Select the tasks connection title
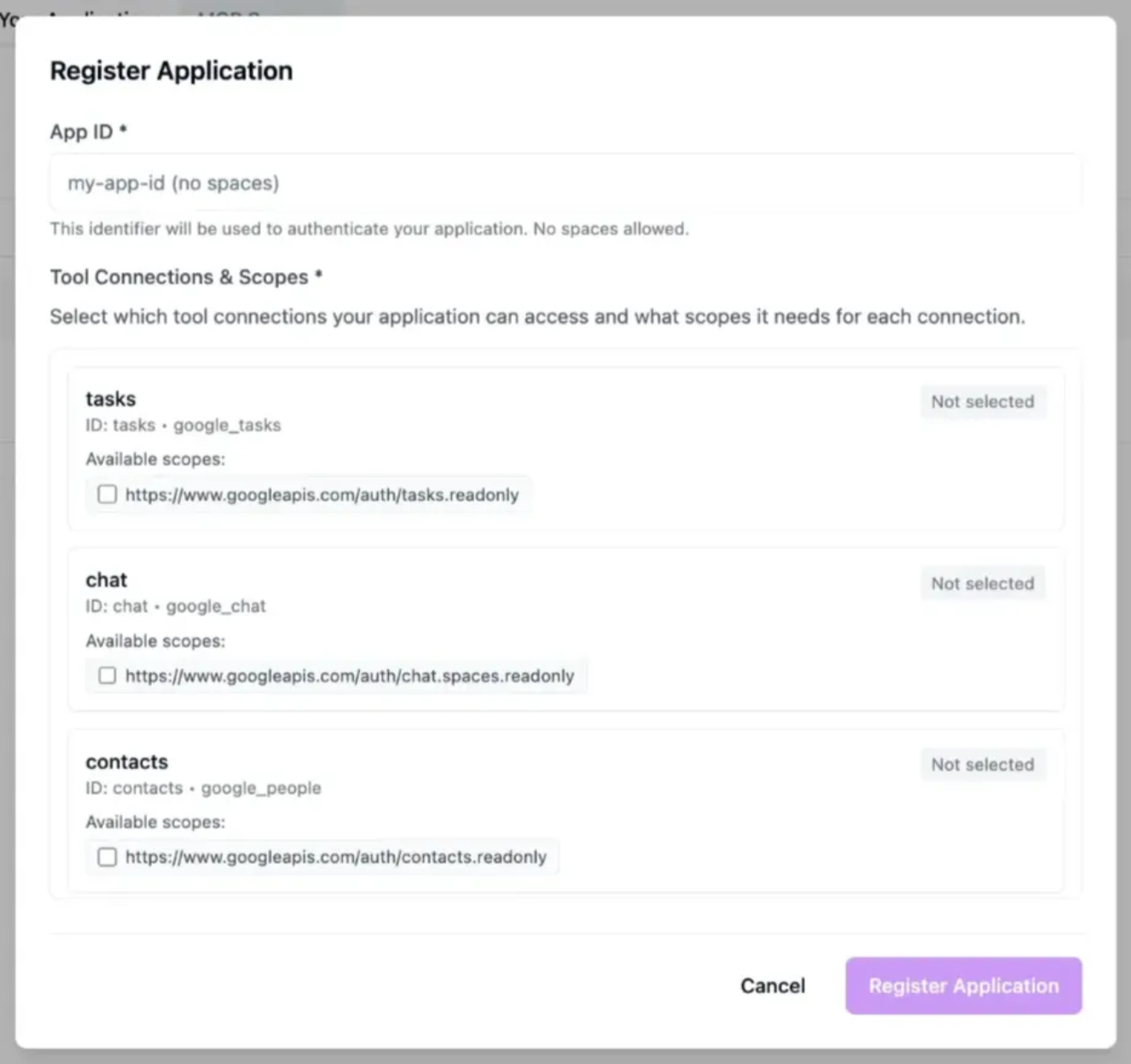1131x1064 pixels. click(x=111, y=399)
